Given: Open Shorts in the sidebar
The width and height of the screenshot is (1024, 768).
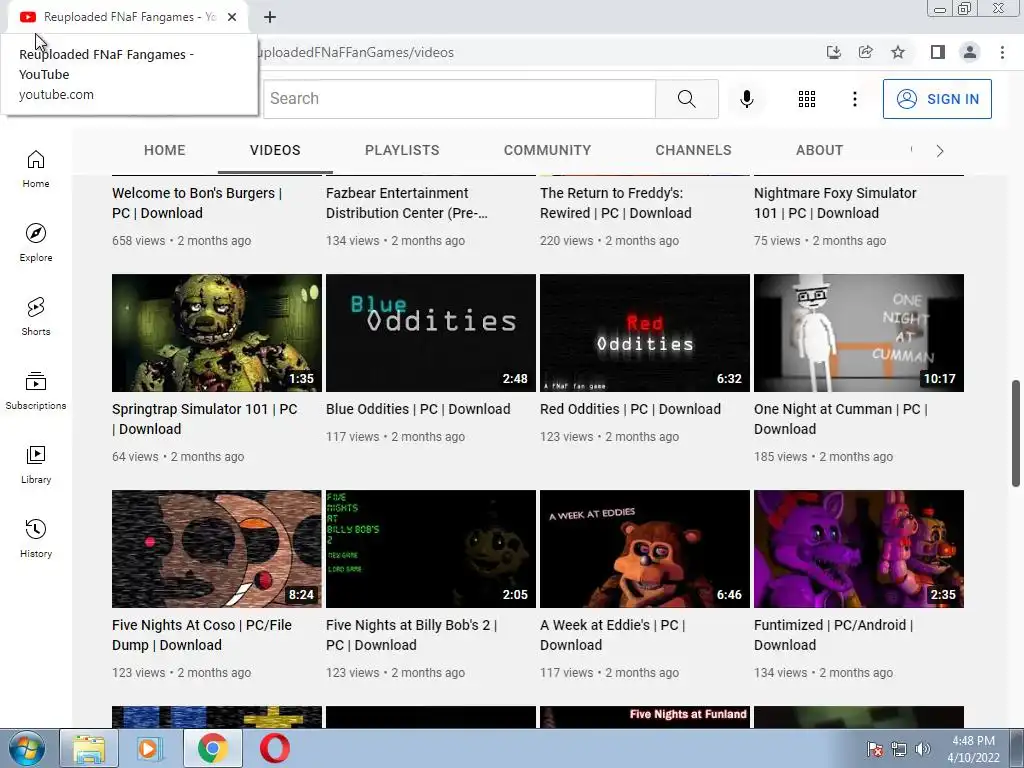Looking at the screenshot, I should point(36,316).
